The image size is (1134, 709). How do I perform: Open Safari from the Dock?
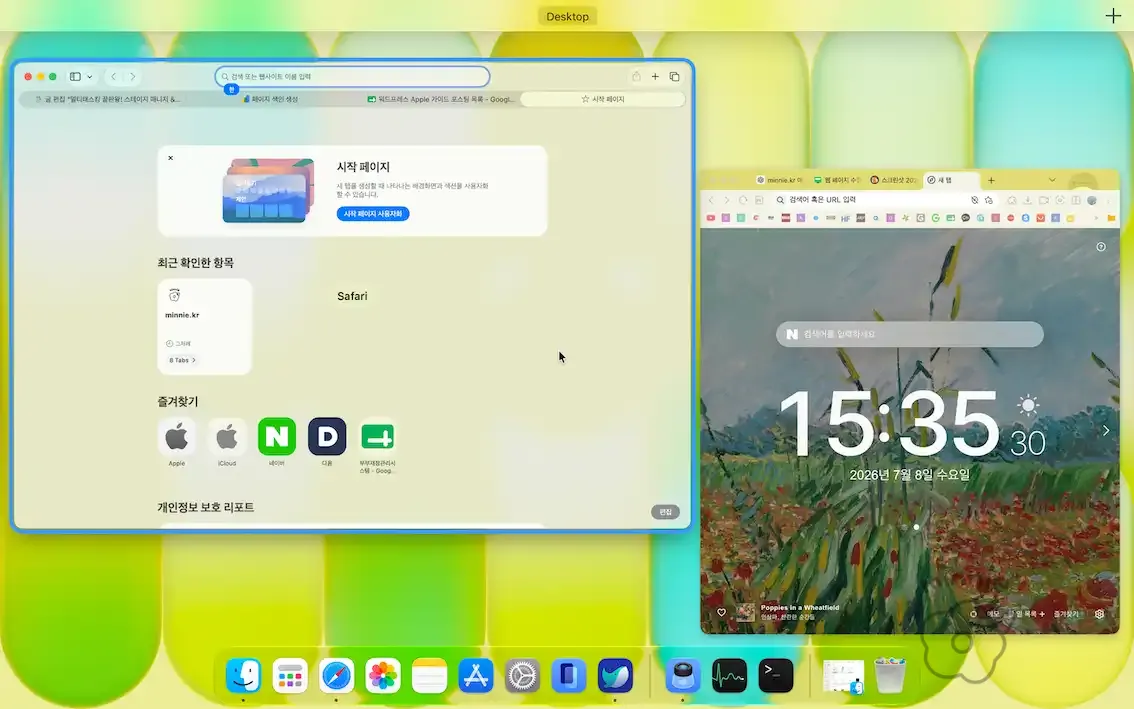336,676
